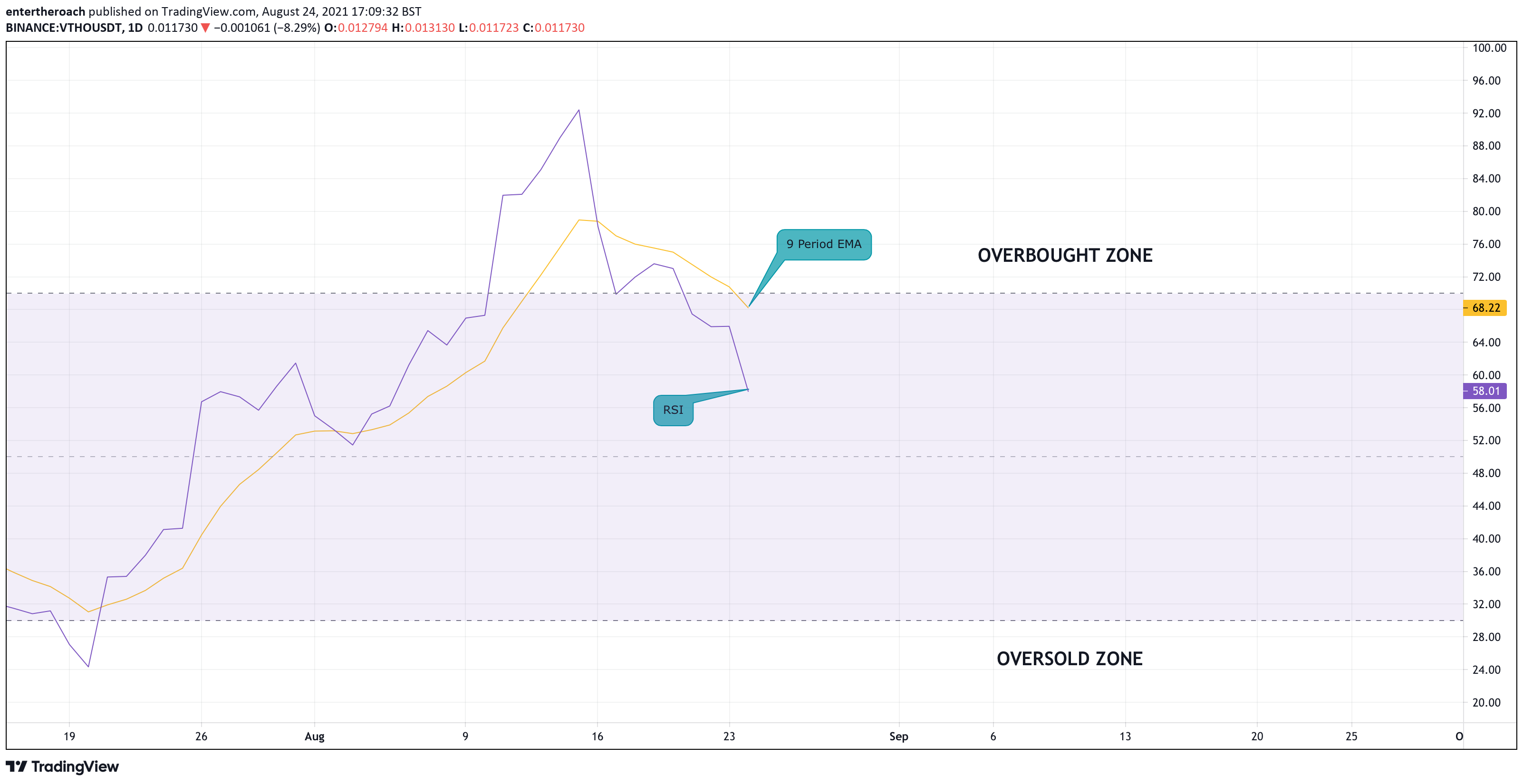Click the 20.00 label on price scale
The width and height of the screenshot is (1523, 784).
[x=1486, y=702]
